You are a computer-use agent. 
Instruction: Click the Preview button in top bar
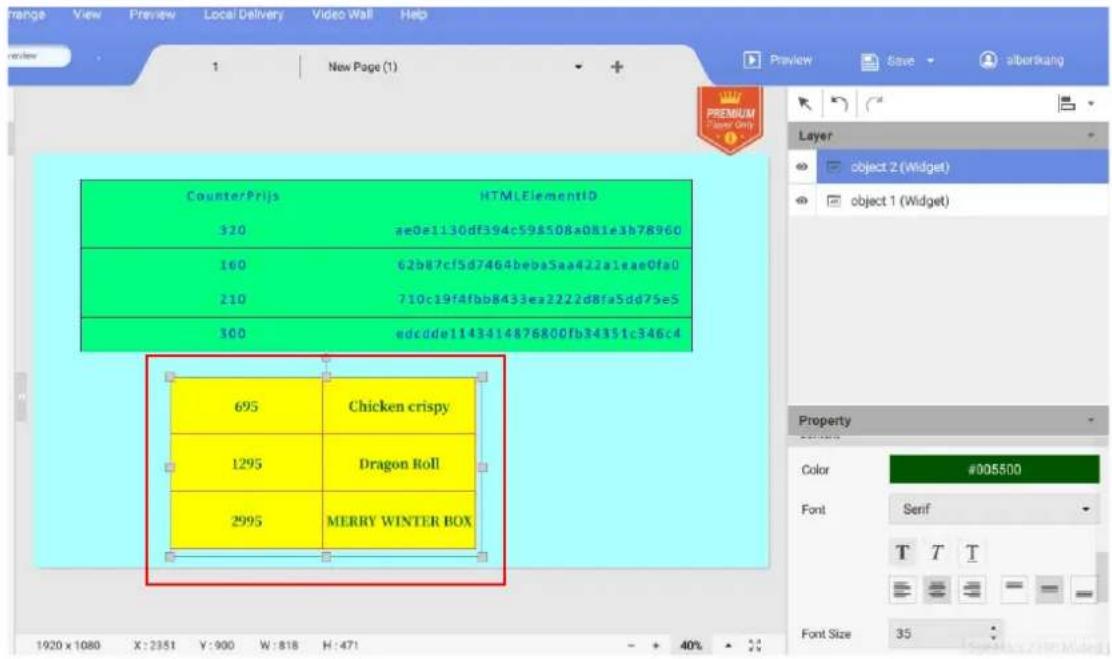tap(778, 60)
